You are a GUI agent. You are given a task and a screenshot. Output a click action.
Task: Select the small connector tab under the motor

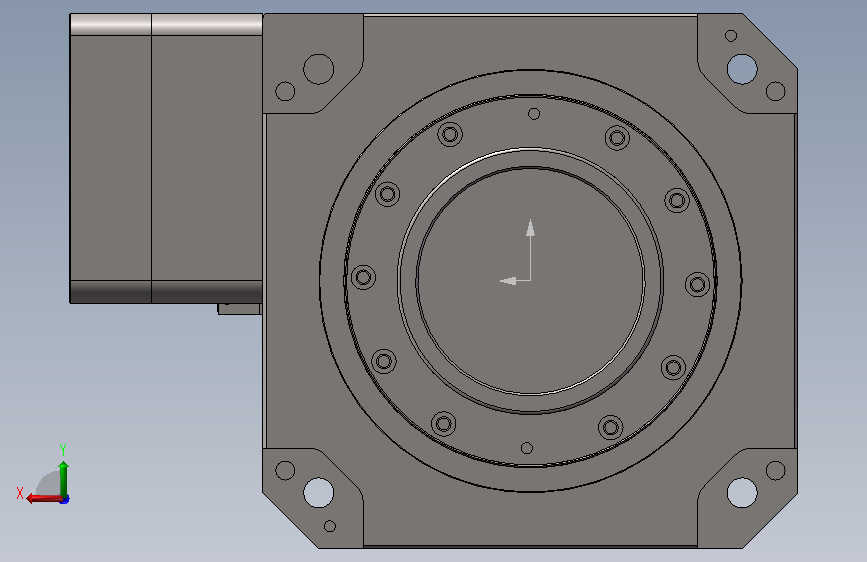[x=239, y=309]
